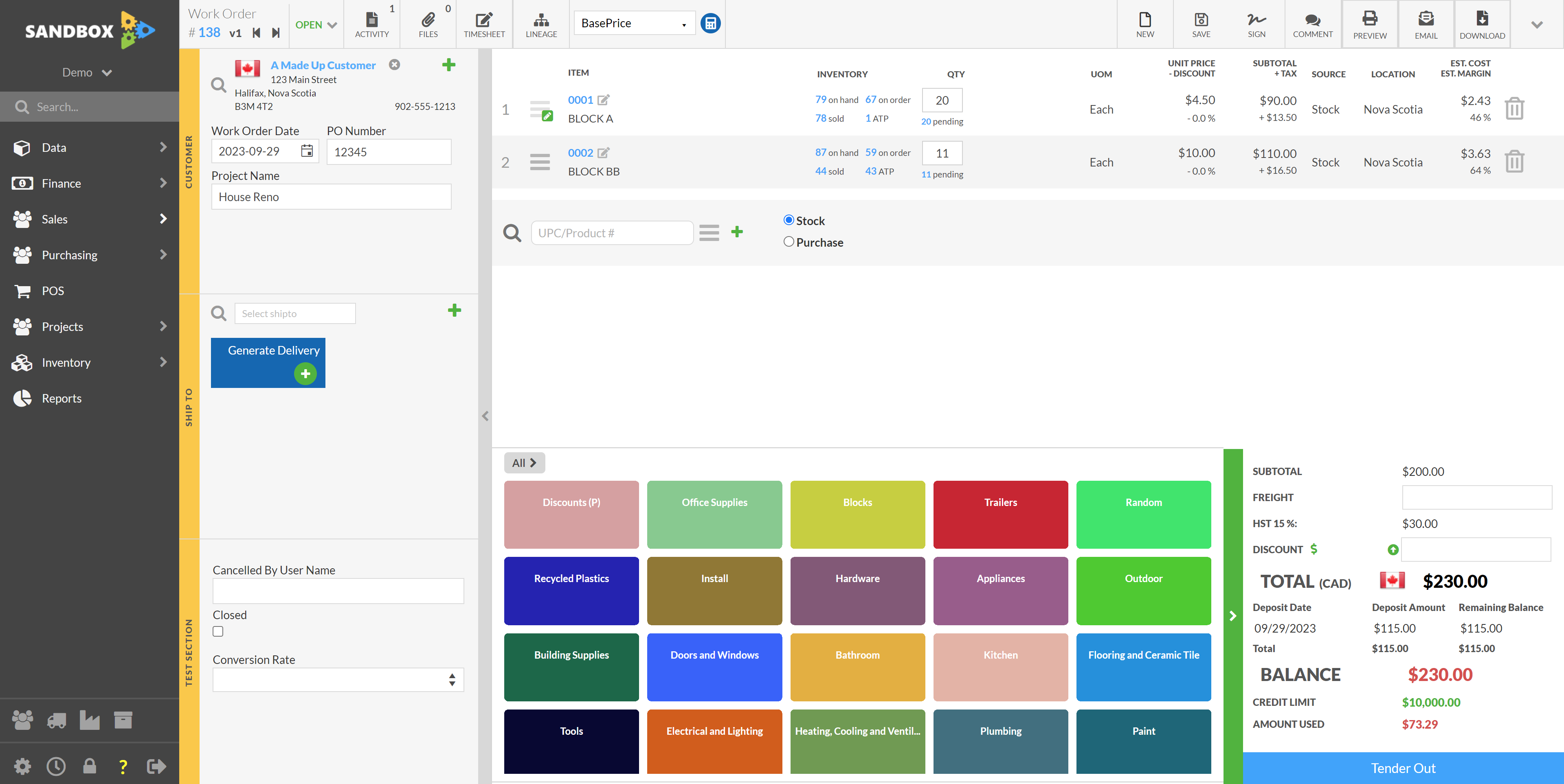Expand the Demo account menu
1564x784 pixels.
[x=88, y=72]
